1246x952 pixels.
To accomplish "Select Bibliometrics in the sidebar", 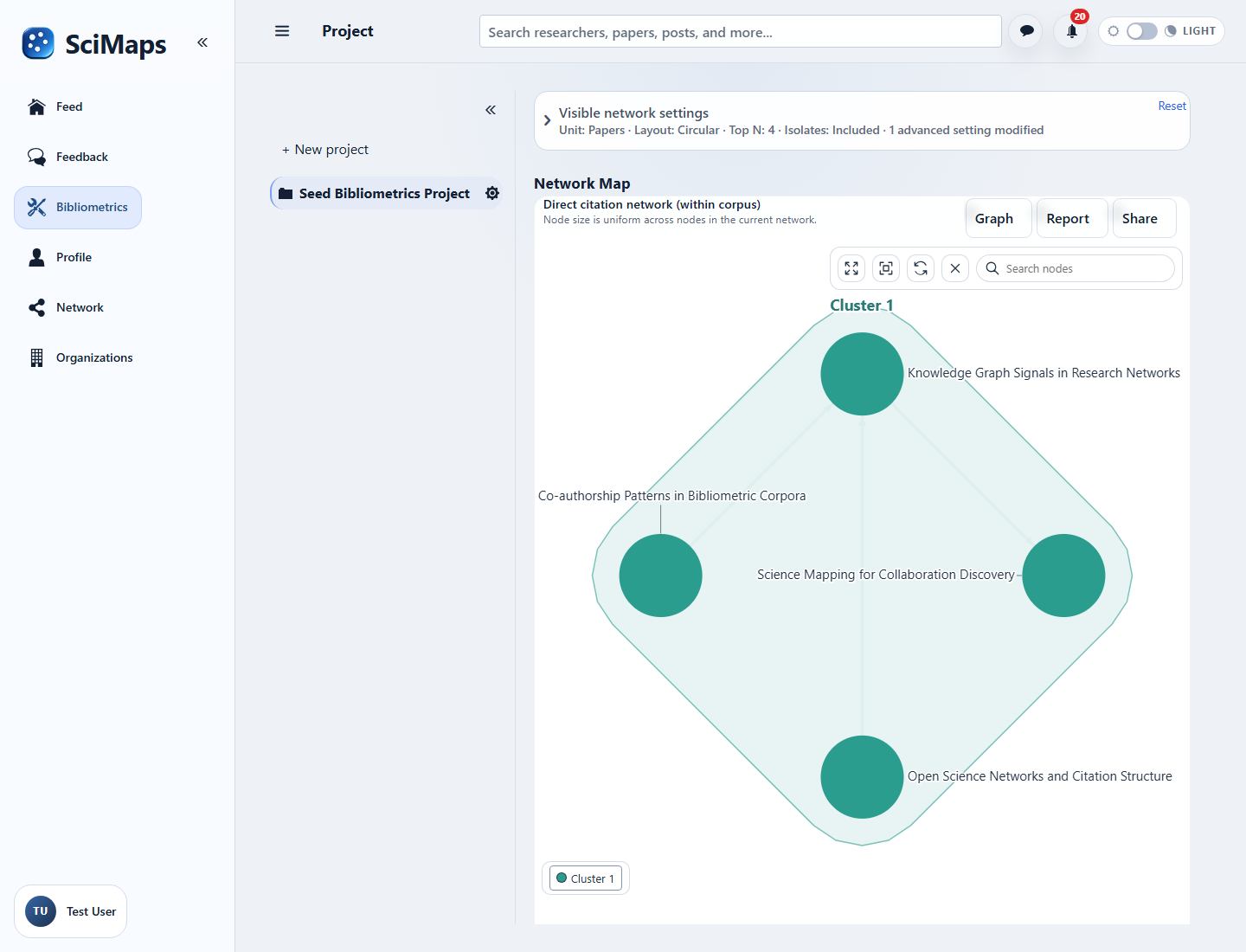I will click(78, 208).
